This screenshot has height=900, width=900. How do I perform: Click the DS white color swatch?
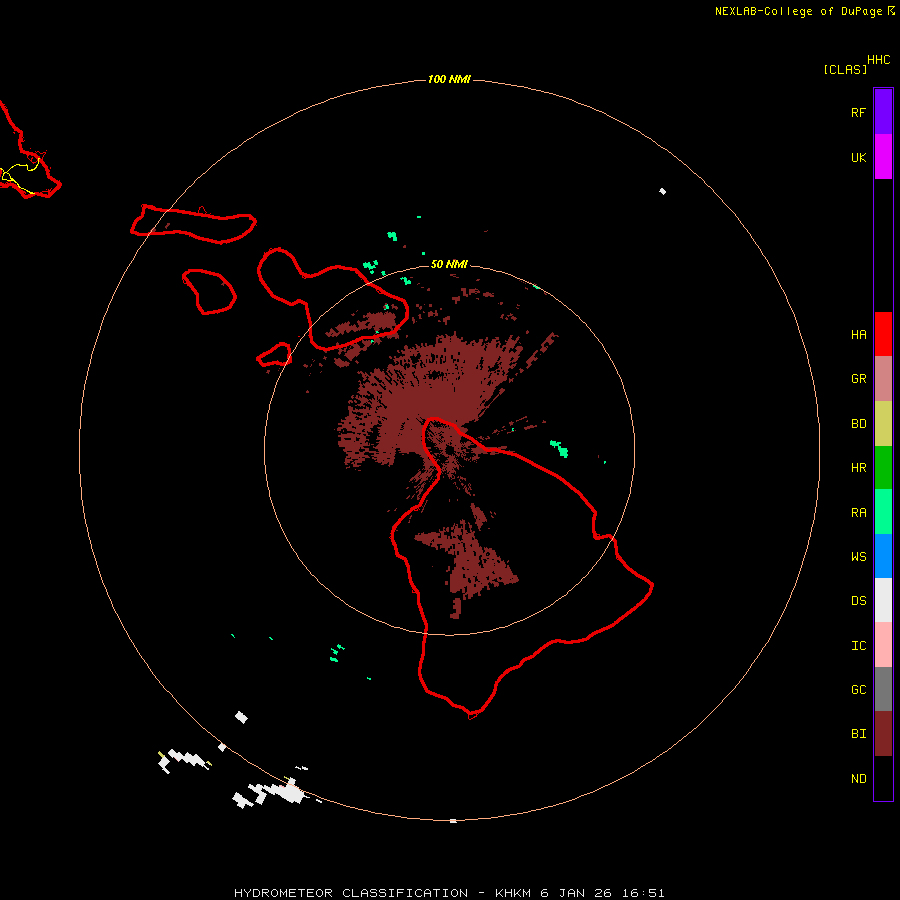[883, 600]
